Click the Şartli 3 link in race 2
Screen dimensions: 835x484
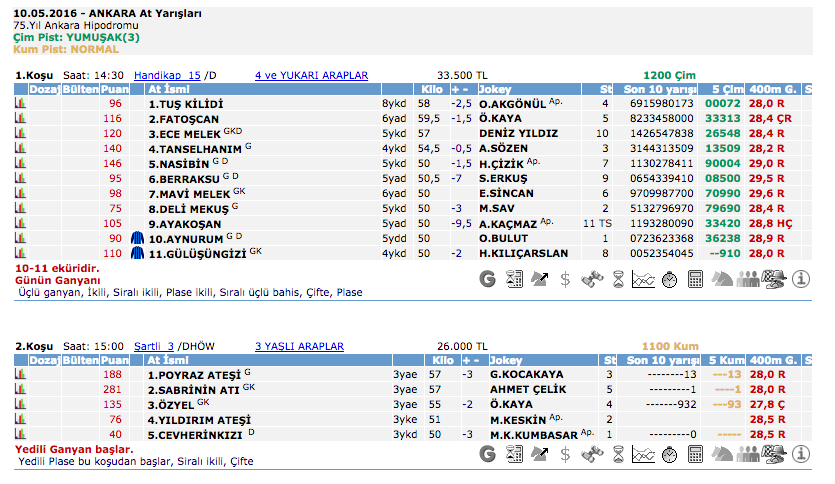(x=154, y=345)
